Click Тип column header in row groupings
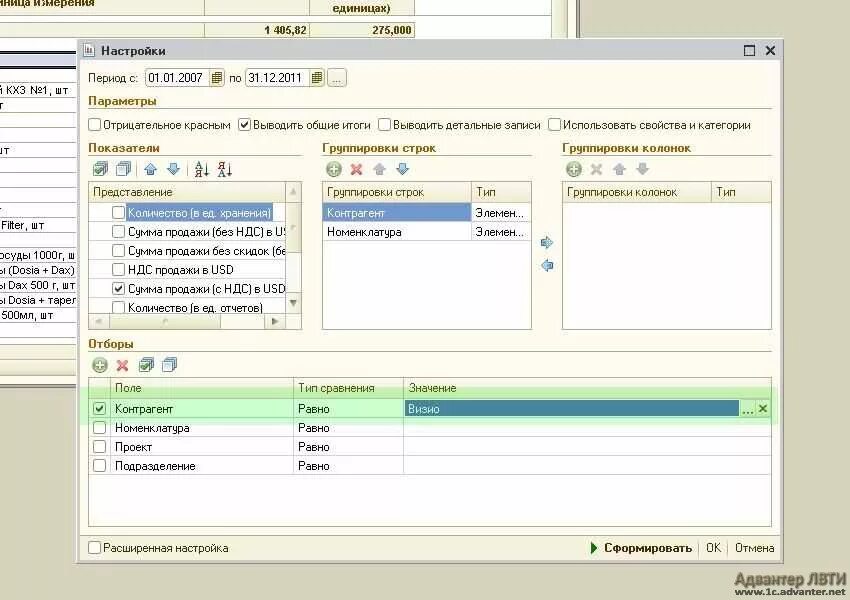 click(500, 192)
